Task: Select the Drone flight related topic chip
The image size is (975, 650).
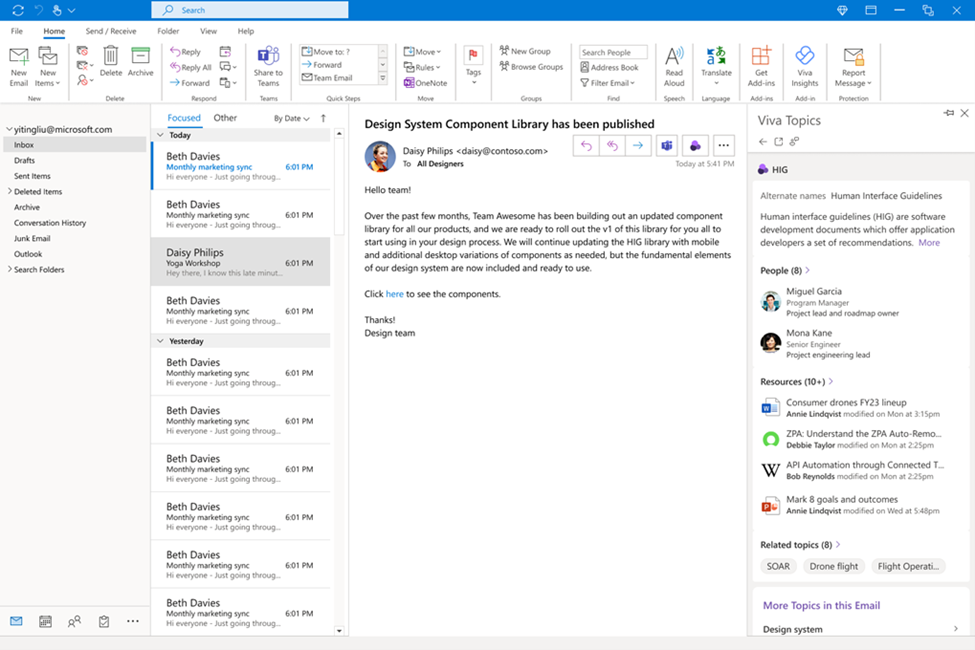Action: coord(834,566)
